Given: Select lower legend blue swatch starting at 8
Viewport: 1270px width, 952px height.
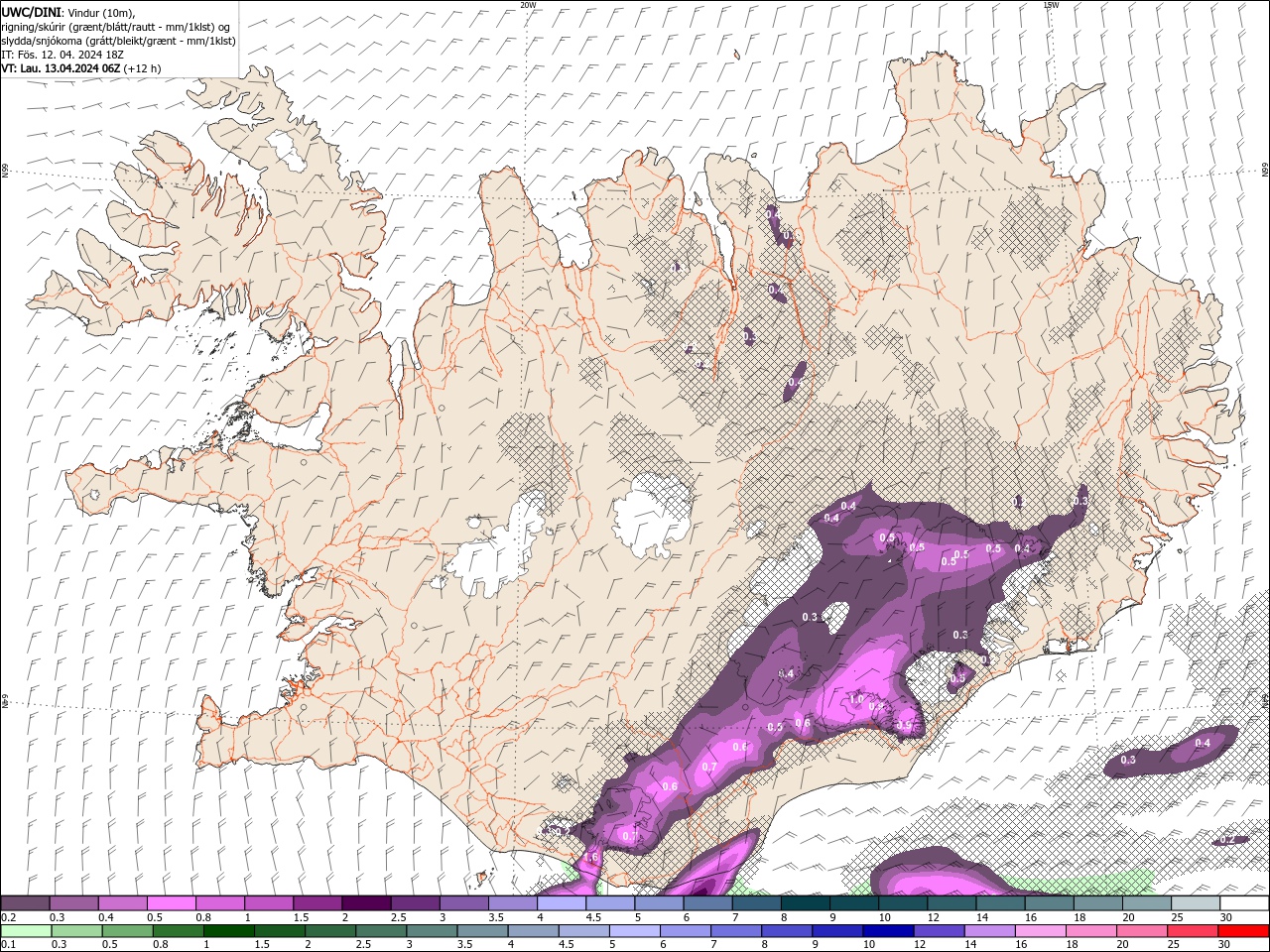Looking at the screenshot, I should tap(787, 931).
